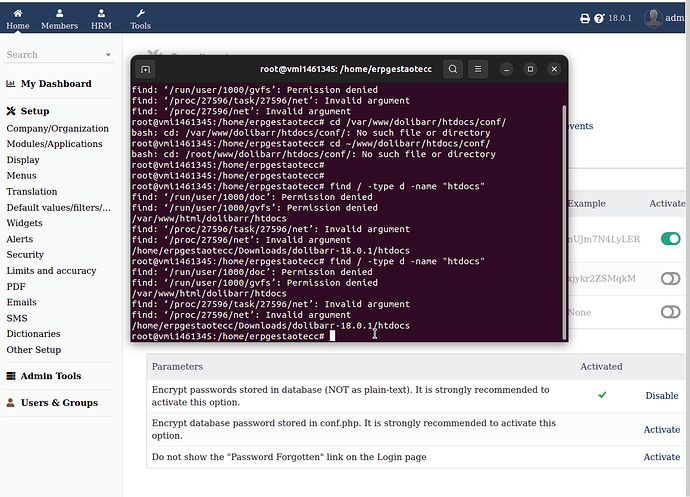Open Widgets setup page
The image size is (690, 497).
pos(25,223)
